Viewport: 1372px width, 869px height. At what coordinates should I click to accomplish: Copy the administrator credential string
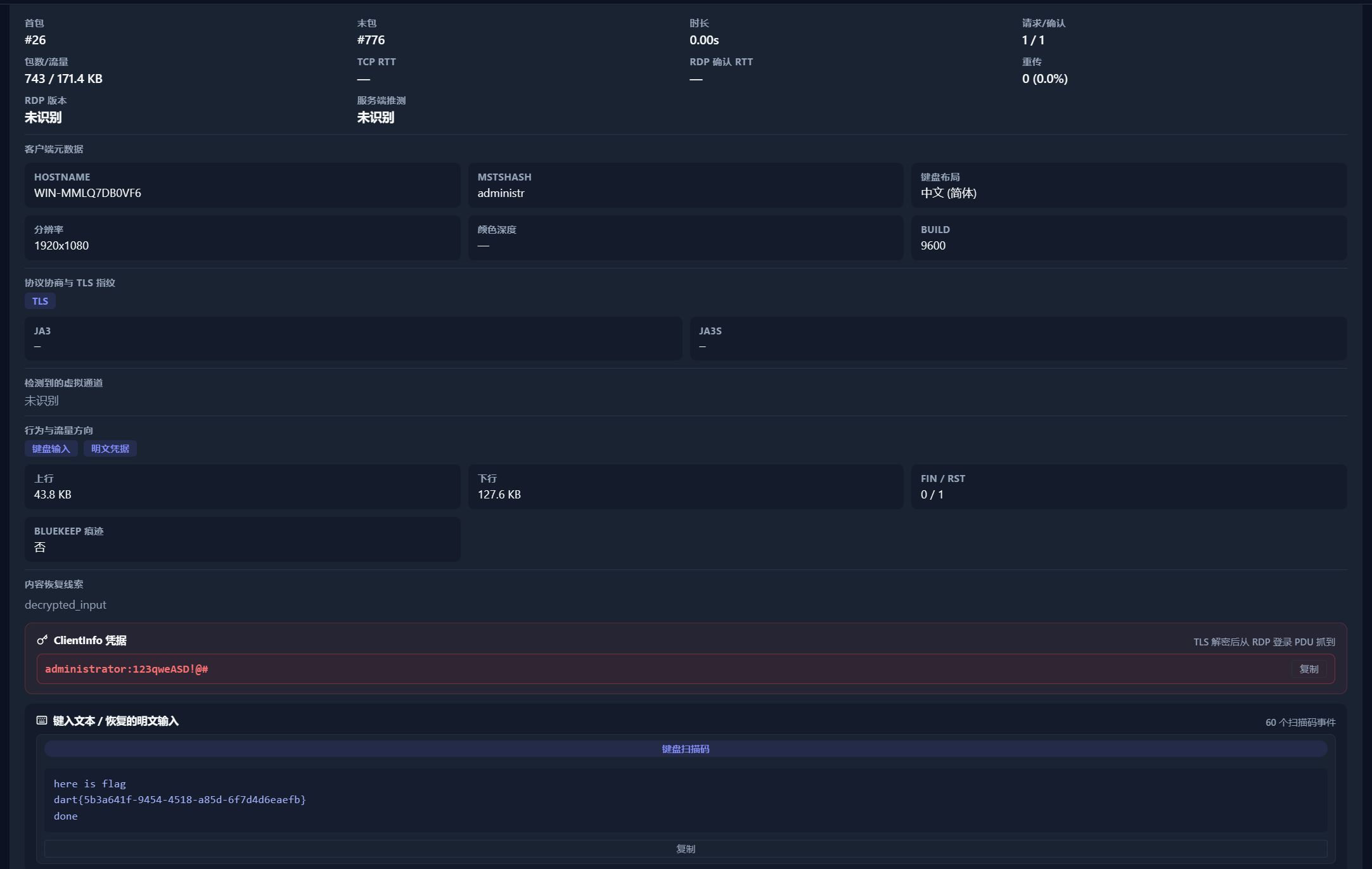(x=1309, y=669)
